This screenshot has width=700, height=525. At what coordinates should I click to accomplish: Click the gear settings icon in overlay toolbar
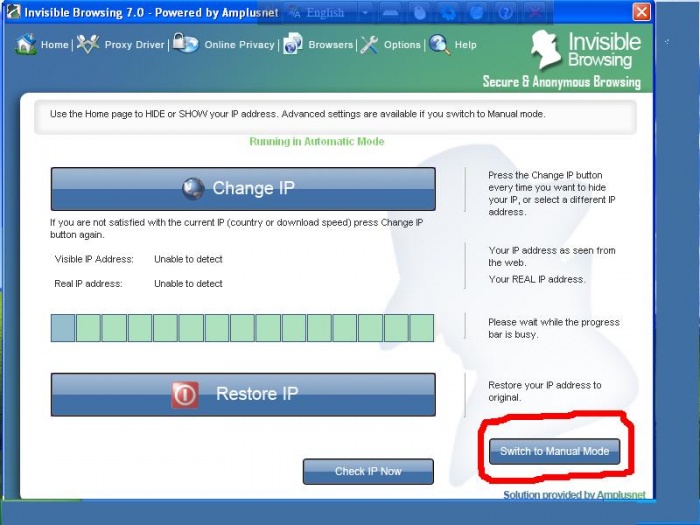448,13
